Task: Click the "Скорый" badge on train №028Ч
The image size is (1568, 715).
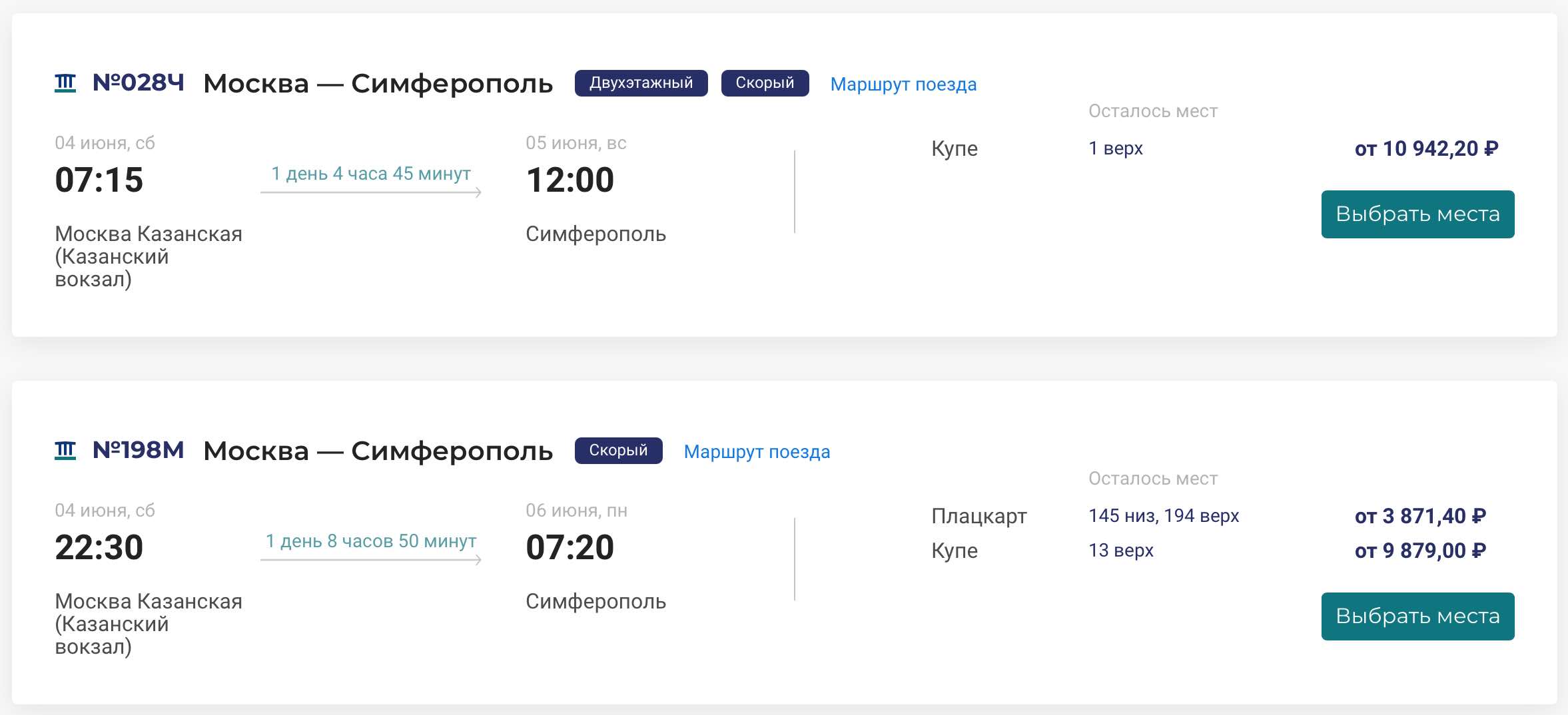Action: pos(765,83)
